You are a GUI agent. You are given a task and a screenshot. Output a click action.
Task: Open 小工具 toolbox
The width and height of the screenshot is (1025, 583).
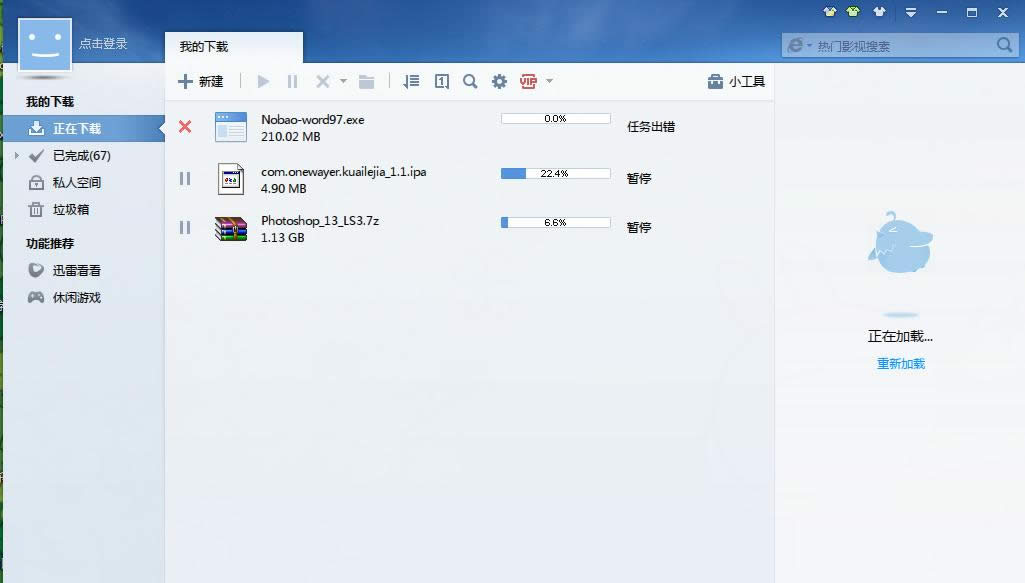736,82
